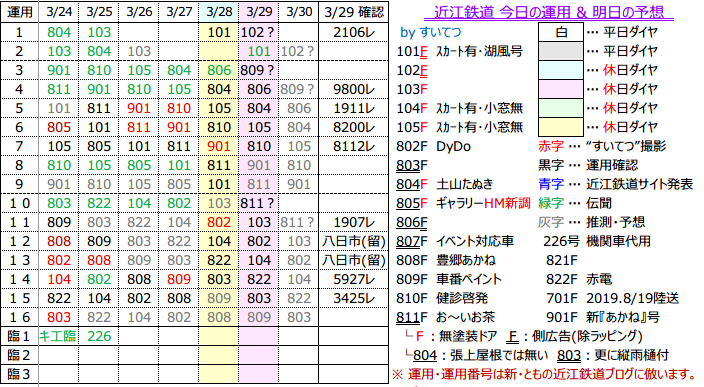The image size is (704, 387).
Task: Click the 8112レ cell
Action: coord(354,146)
